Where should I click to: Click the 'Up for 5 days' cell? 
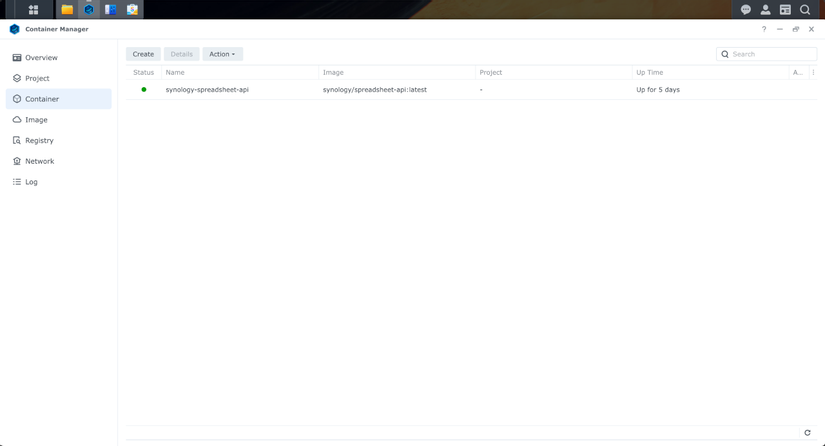[x=658, y=90]
